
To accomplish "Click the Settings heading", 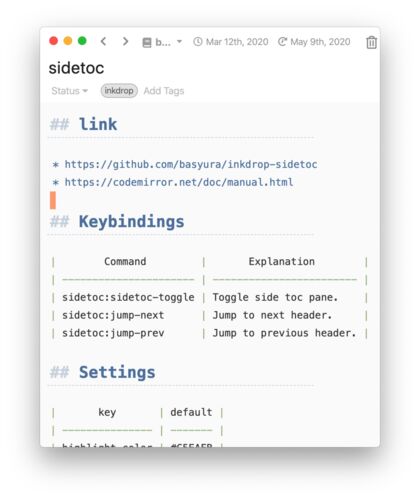I will (117, 372).
